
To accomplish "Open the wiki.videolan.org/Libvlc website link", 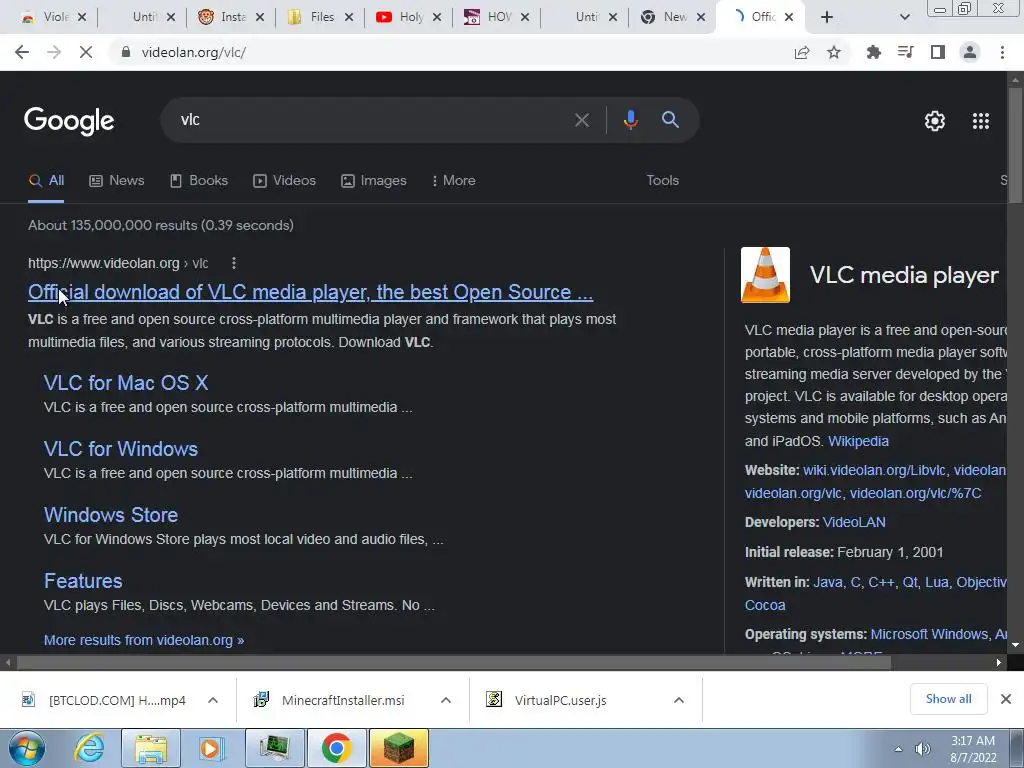I will pyautogui.click(x=874, y=470).
